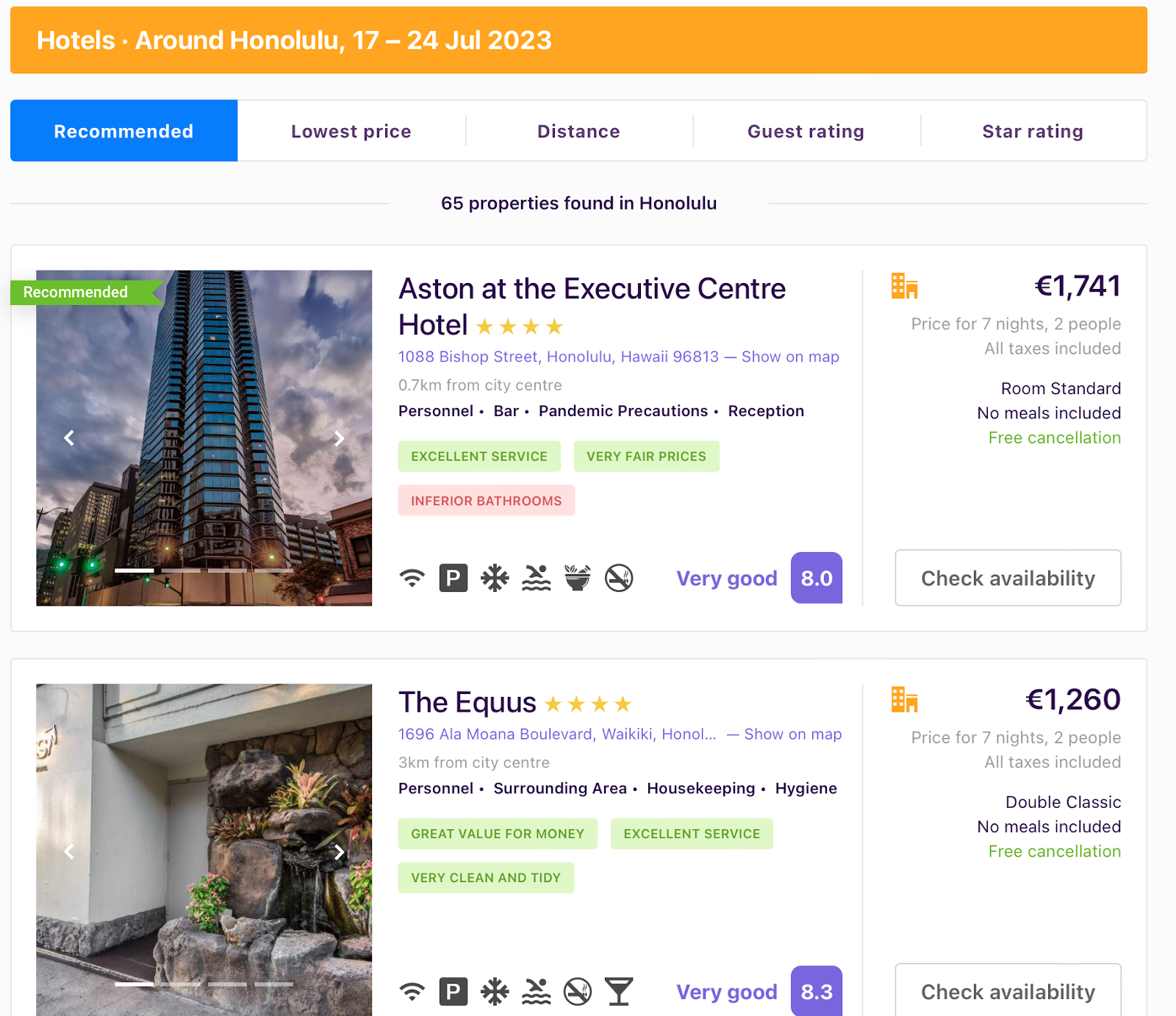This screenshot has height=1016, width=1176.
Task: Click cocktail bar icon for The Equus
Action: tap(619, 992)
